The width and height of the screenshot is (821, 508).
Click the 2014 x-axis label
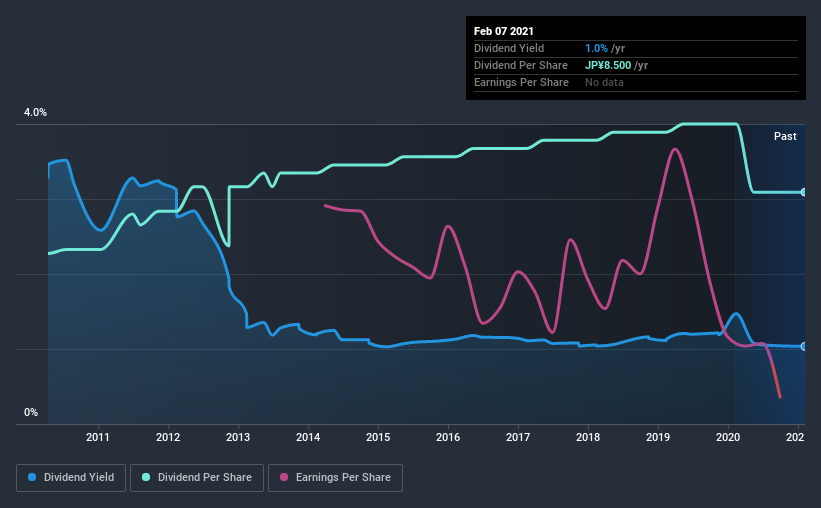[308, 437]
